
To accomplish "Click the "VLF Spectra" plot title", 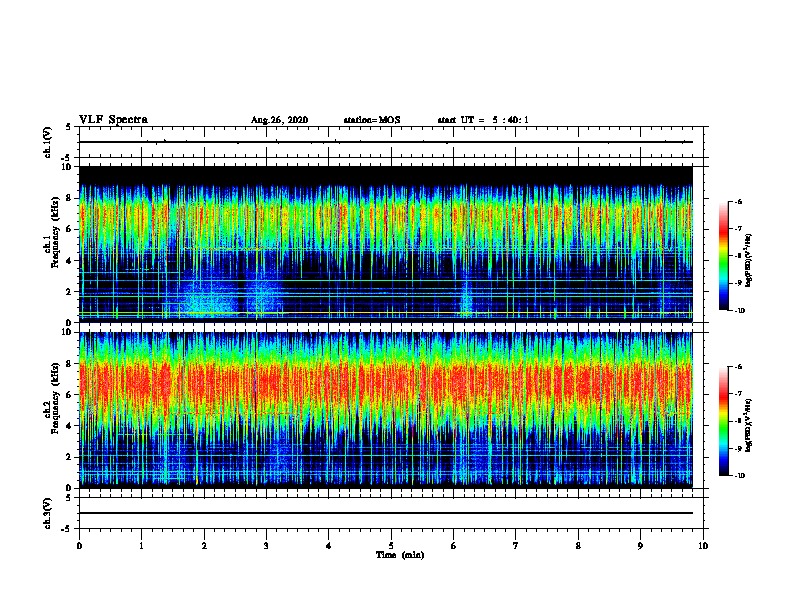I will pos(113,120).
